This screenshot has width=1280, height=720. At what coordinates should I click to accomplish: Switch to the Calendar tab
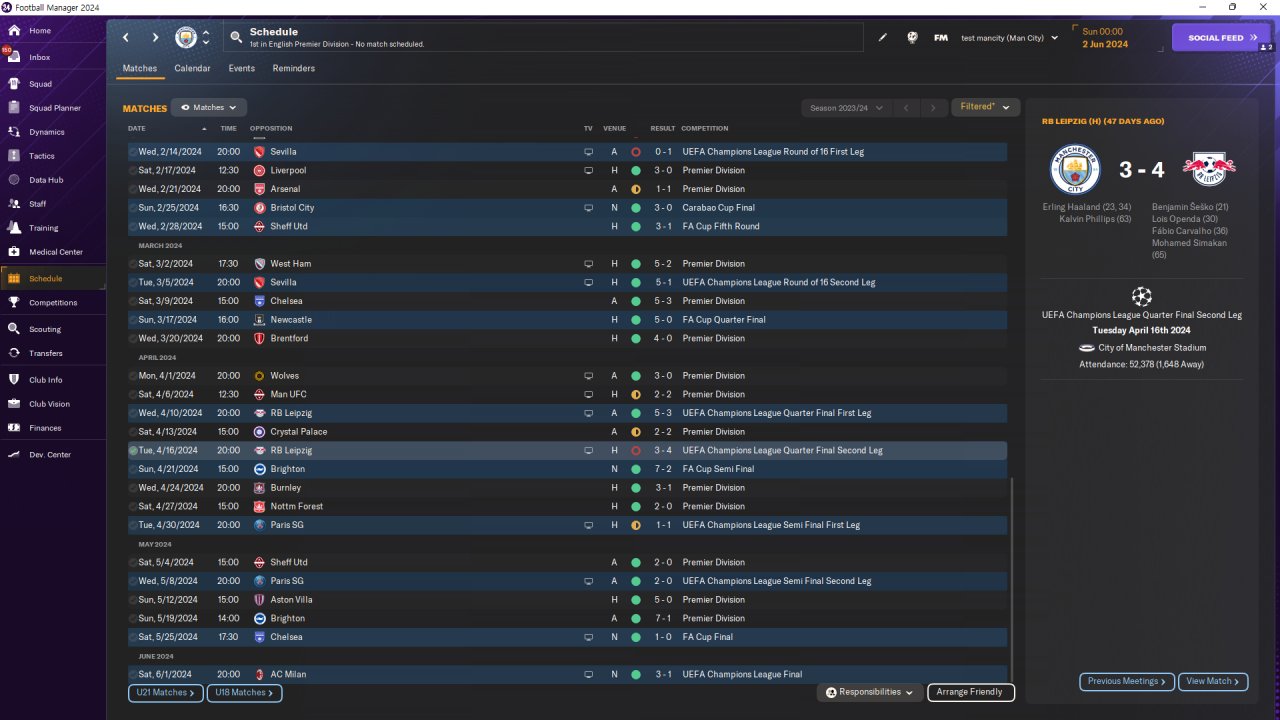(192, 69)
